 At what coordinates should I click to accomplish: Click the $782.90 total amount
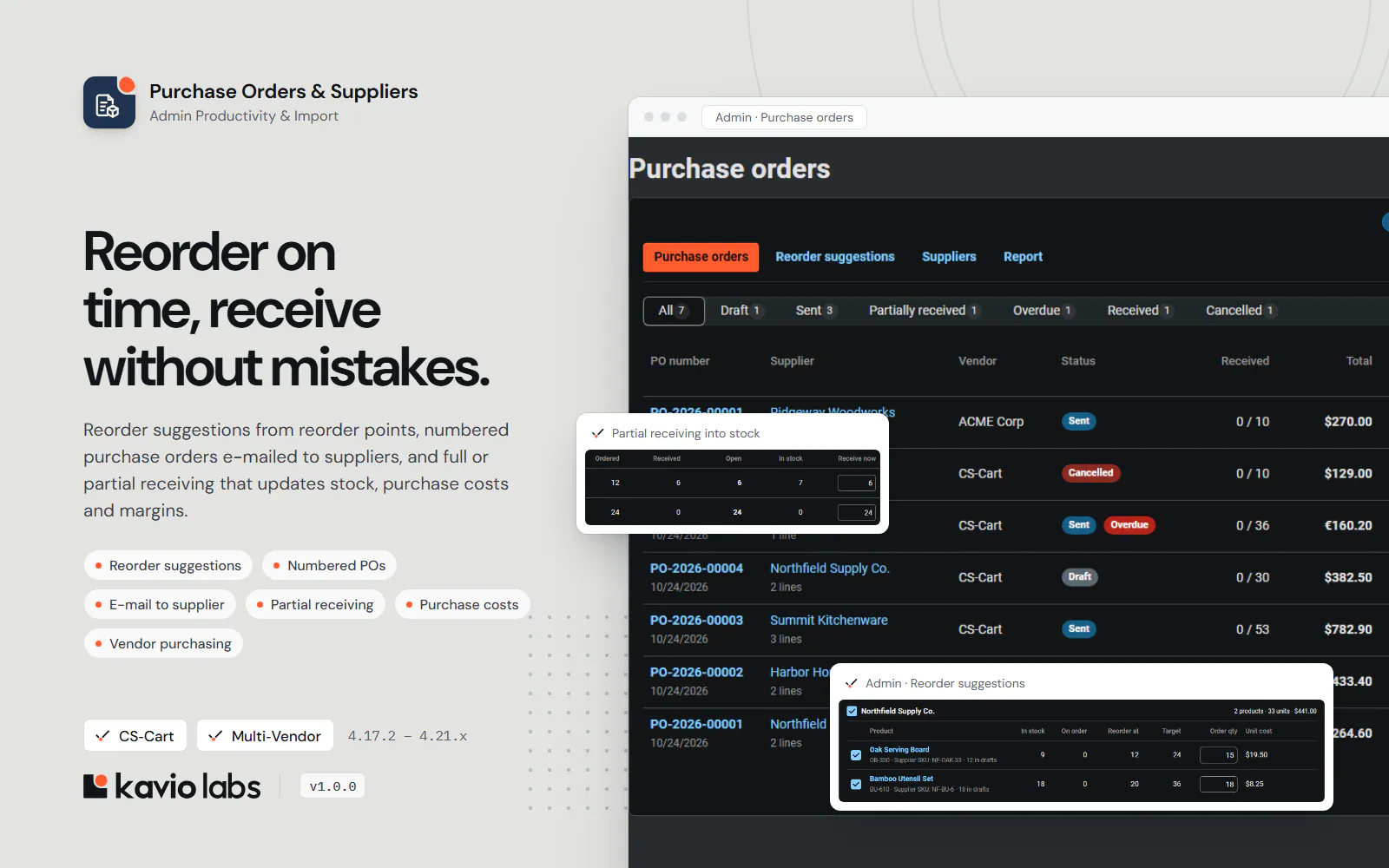coord(1347,629)
